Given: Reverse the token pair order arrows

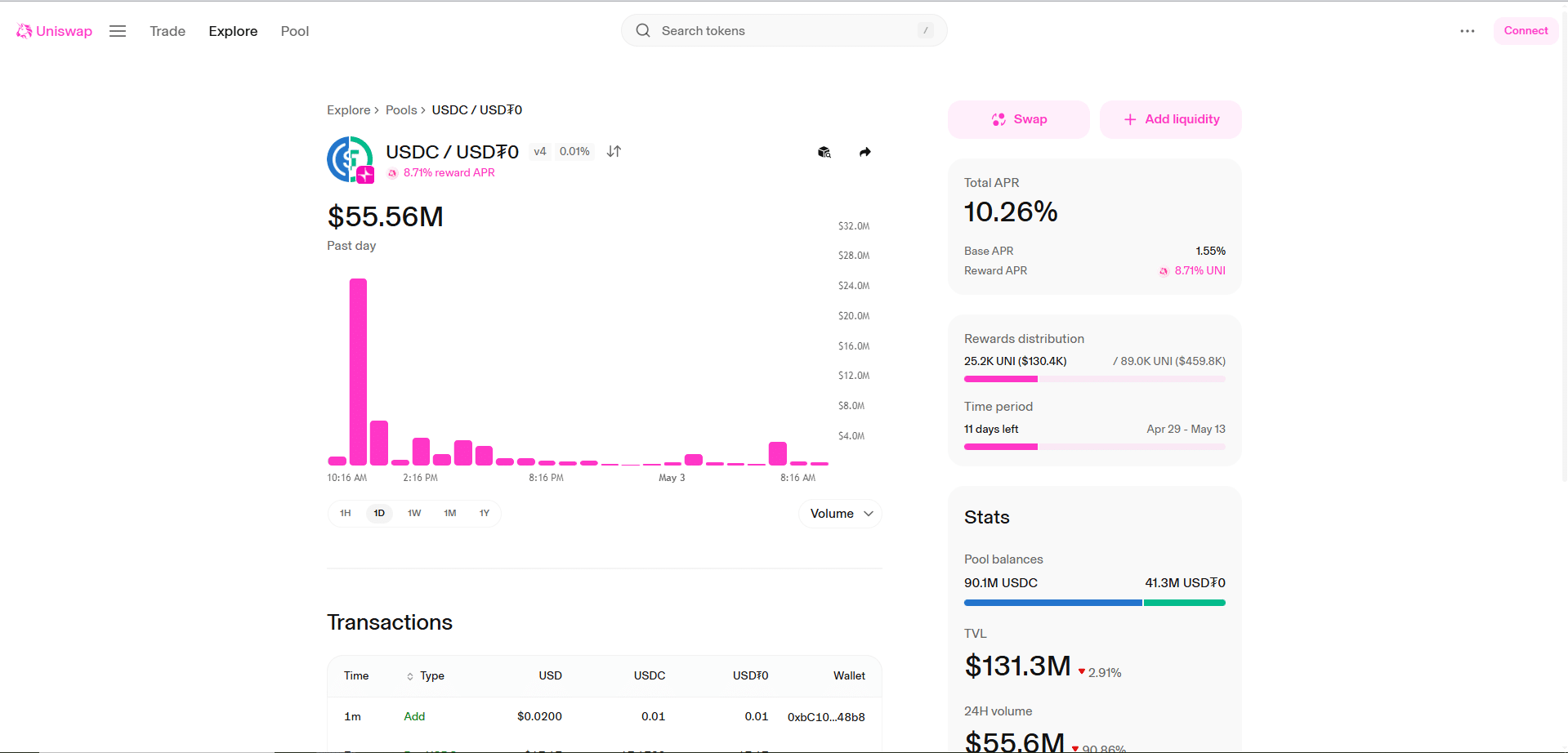Looking at the screenshot, I should (614, 151).
